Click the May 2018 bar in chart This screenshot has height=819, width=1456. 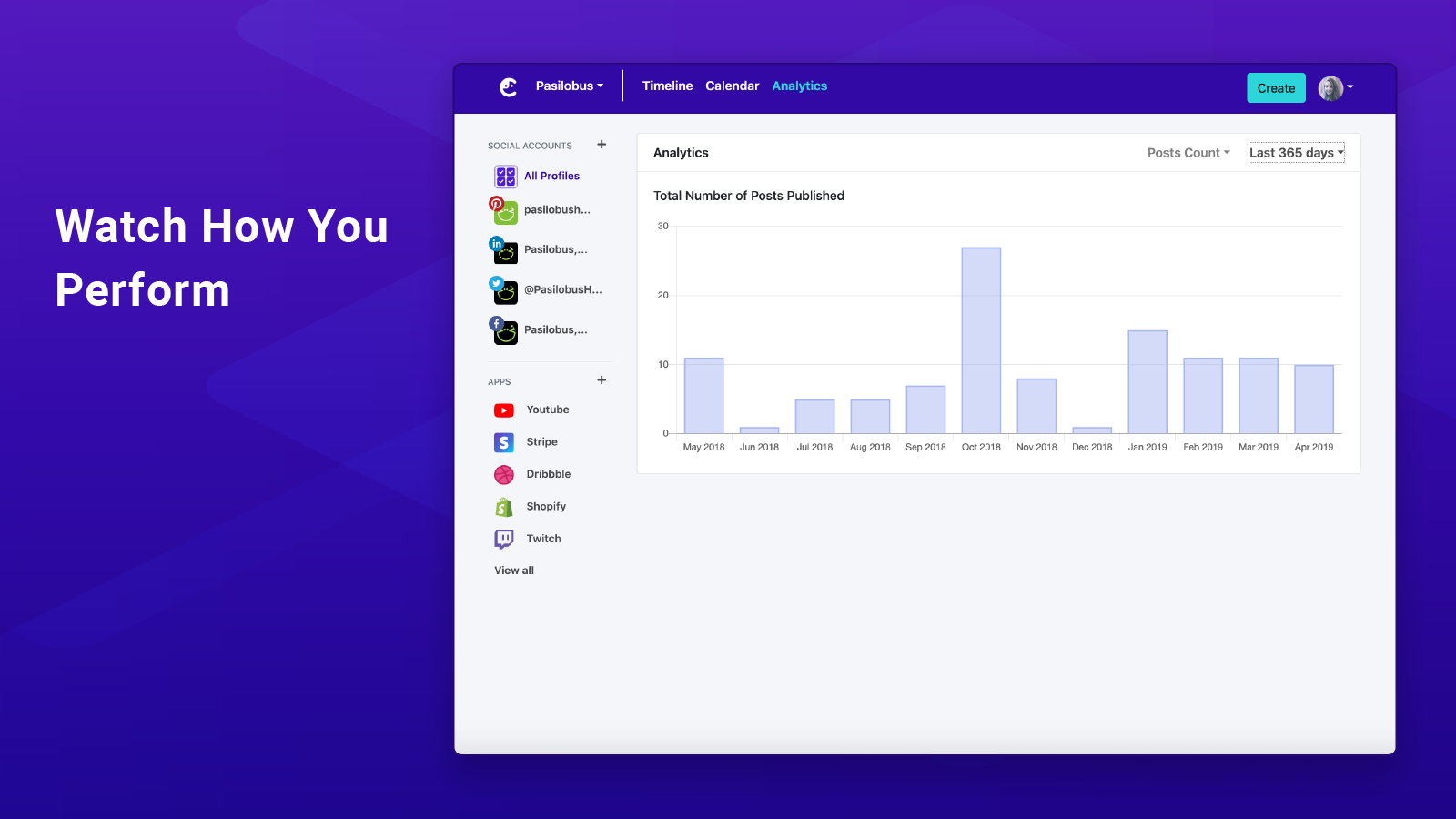pyautogui.click(x=703, y=396)
